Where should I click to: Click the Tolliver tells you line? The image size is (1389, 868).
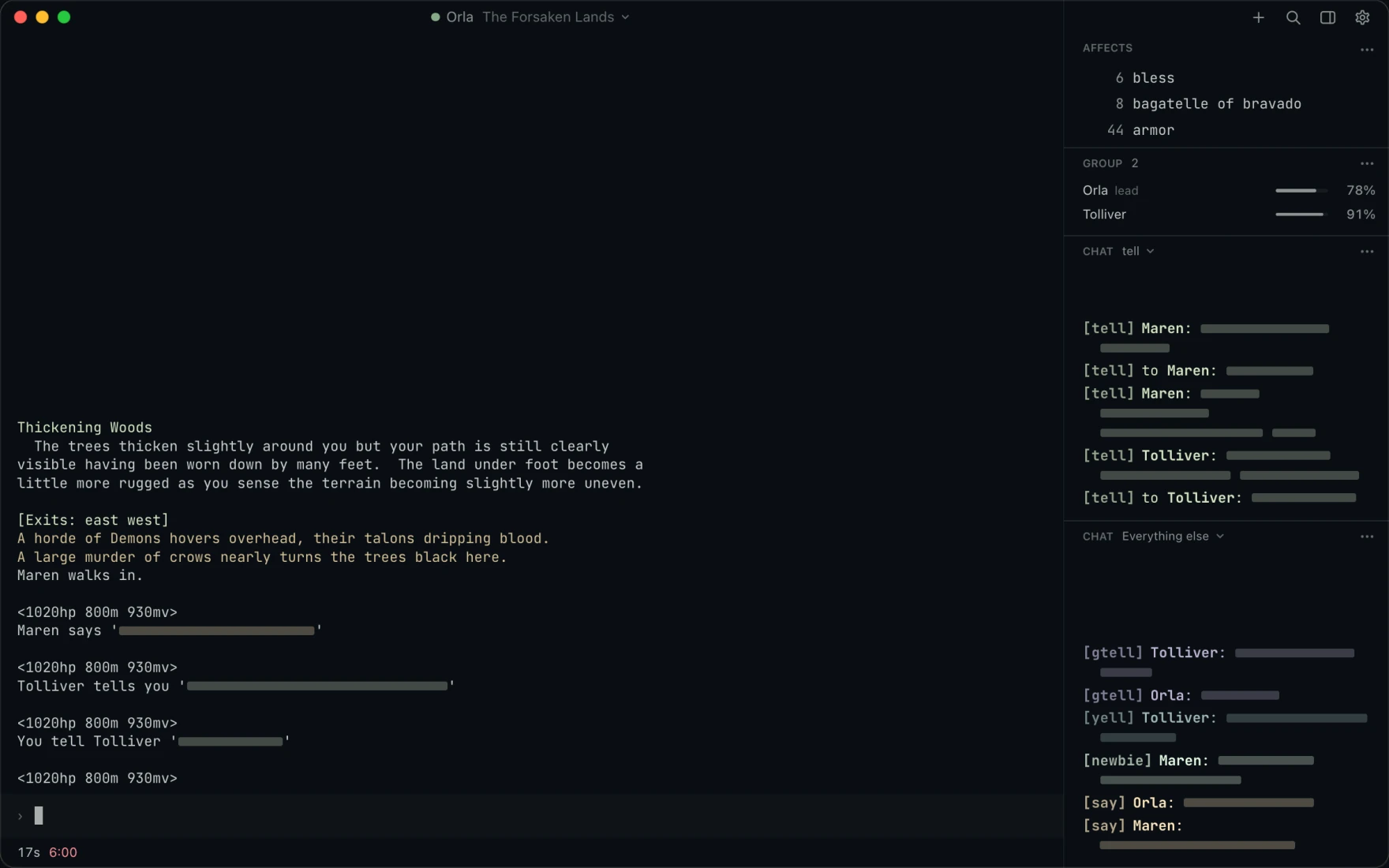pyautogui.click(x=236, y=686)
